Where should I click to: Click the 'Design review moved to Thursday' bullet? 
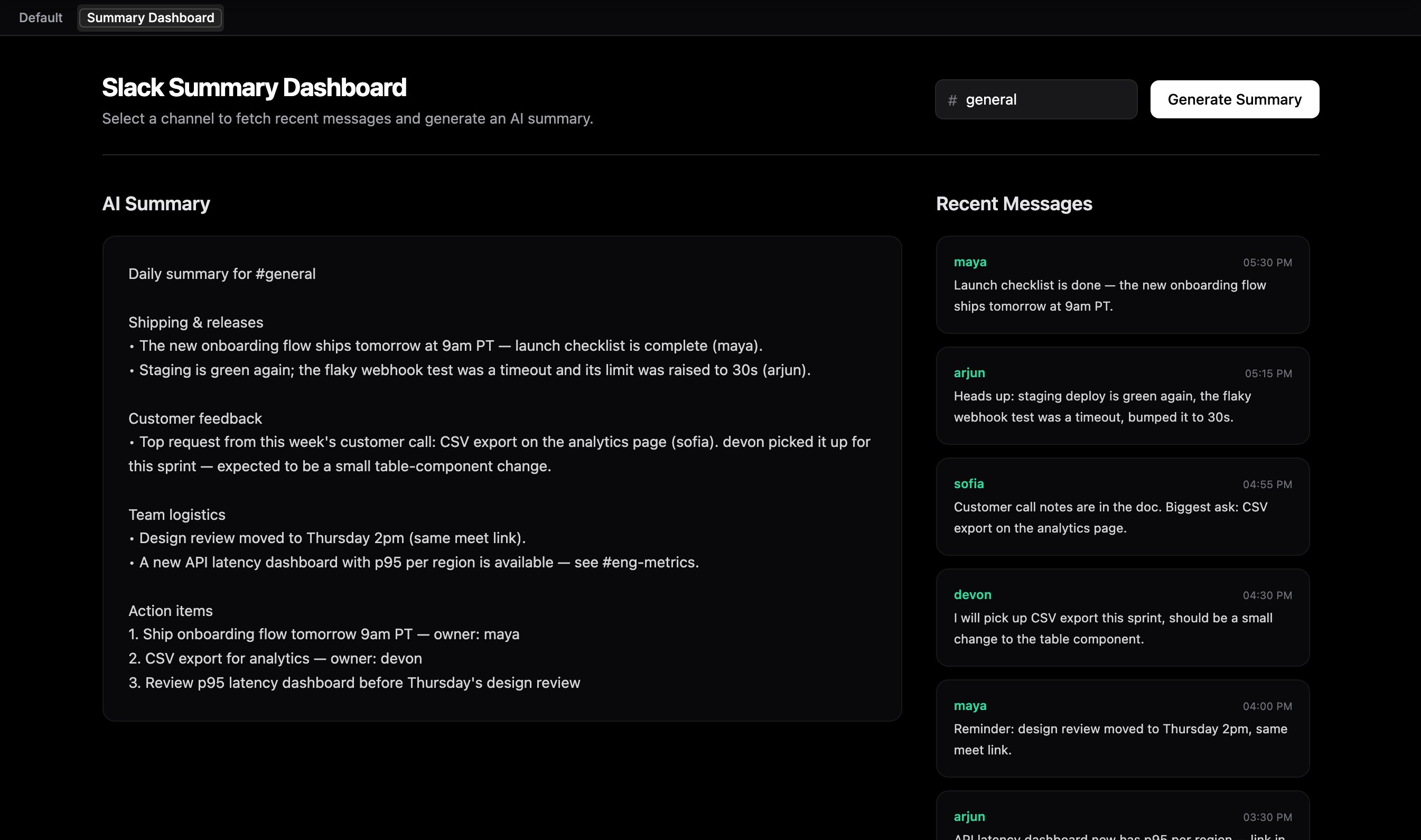click(327, 538)
